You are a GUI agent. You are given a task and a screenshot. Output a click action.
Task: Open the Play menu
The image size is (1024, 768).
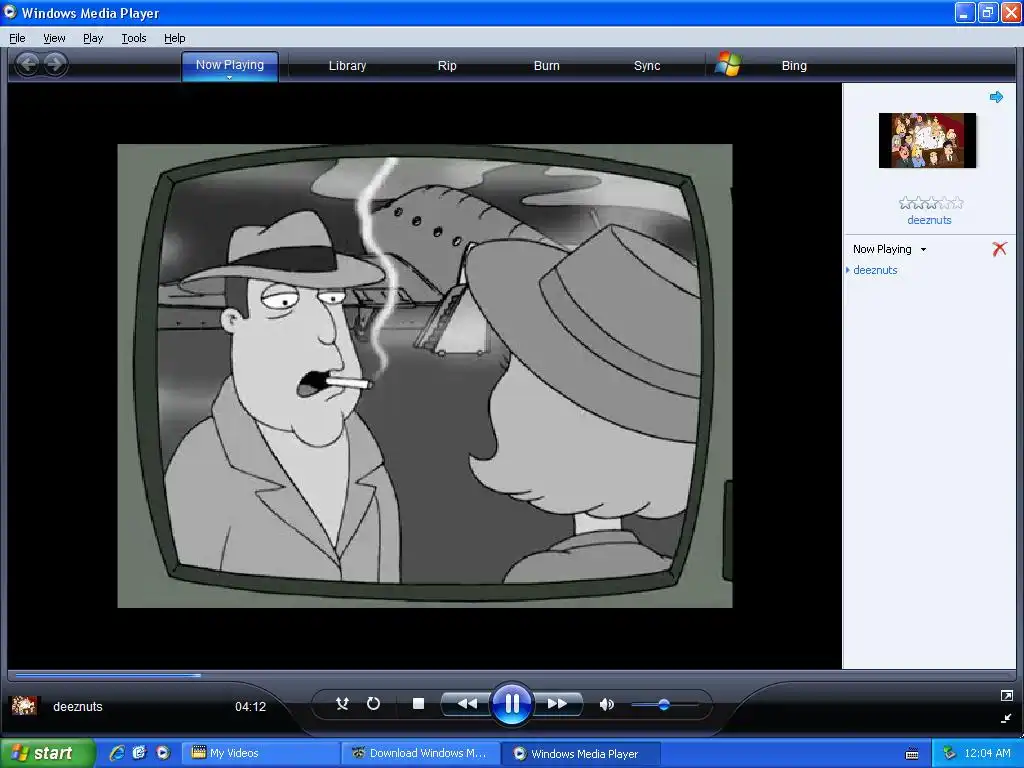[93, 38]
